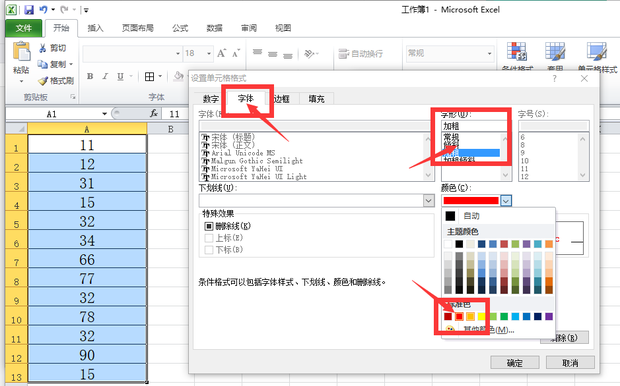Click the Cell Styles (单元格样式) icon
This screenshot has width=620, height=386.
597,51
